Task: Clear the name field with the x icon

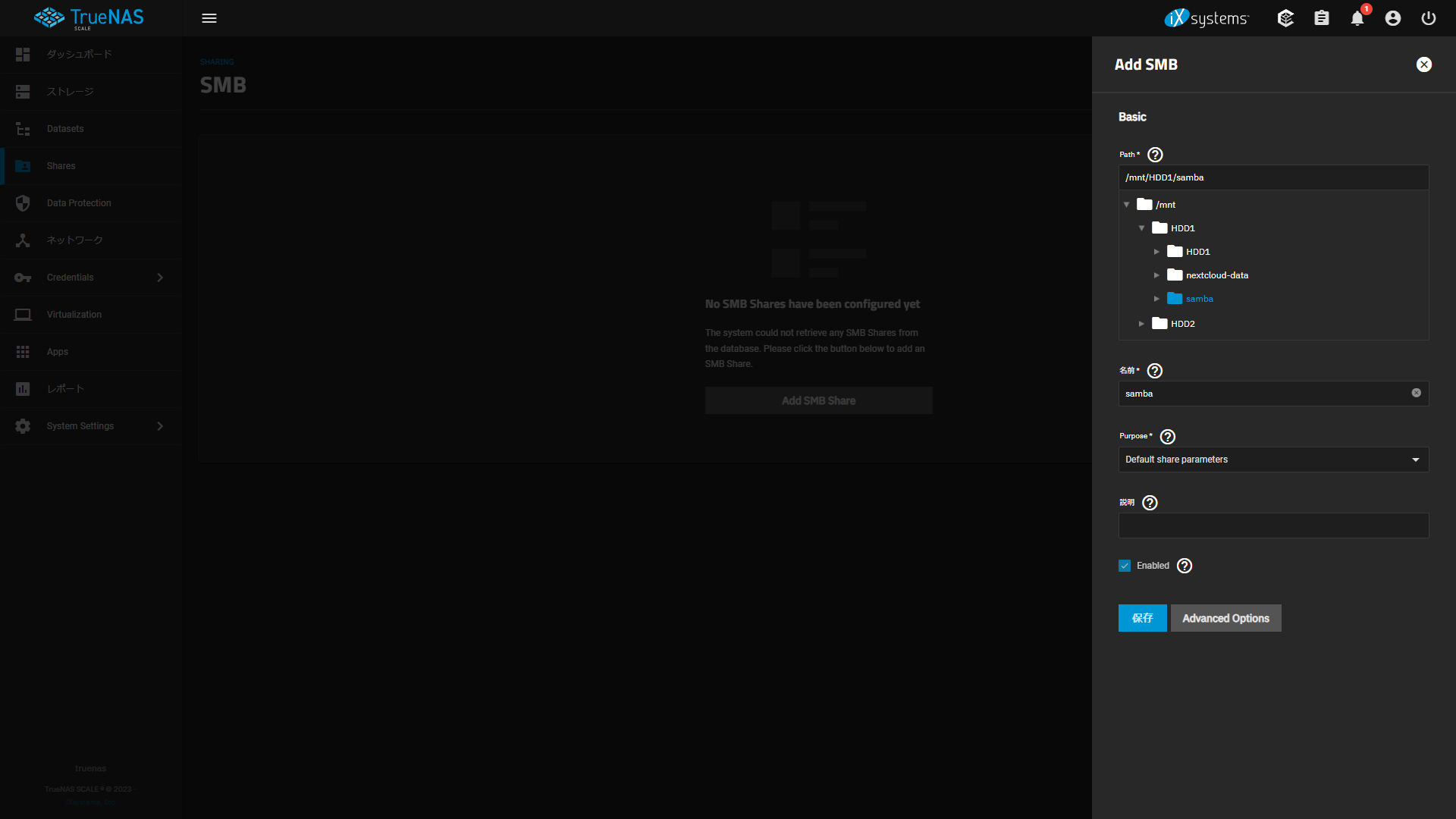Action: [x=1416, y=393]
